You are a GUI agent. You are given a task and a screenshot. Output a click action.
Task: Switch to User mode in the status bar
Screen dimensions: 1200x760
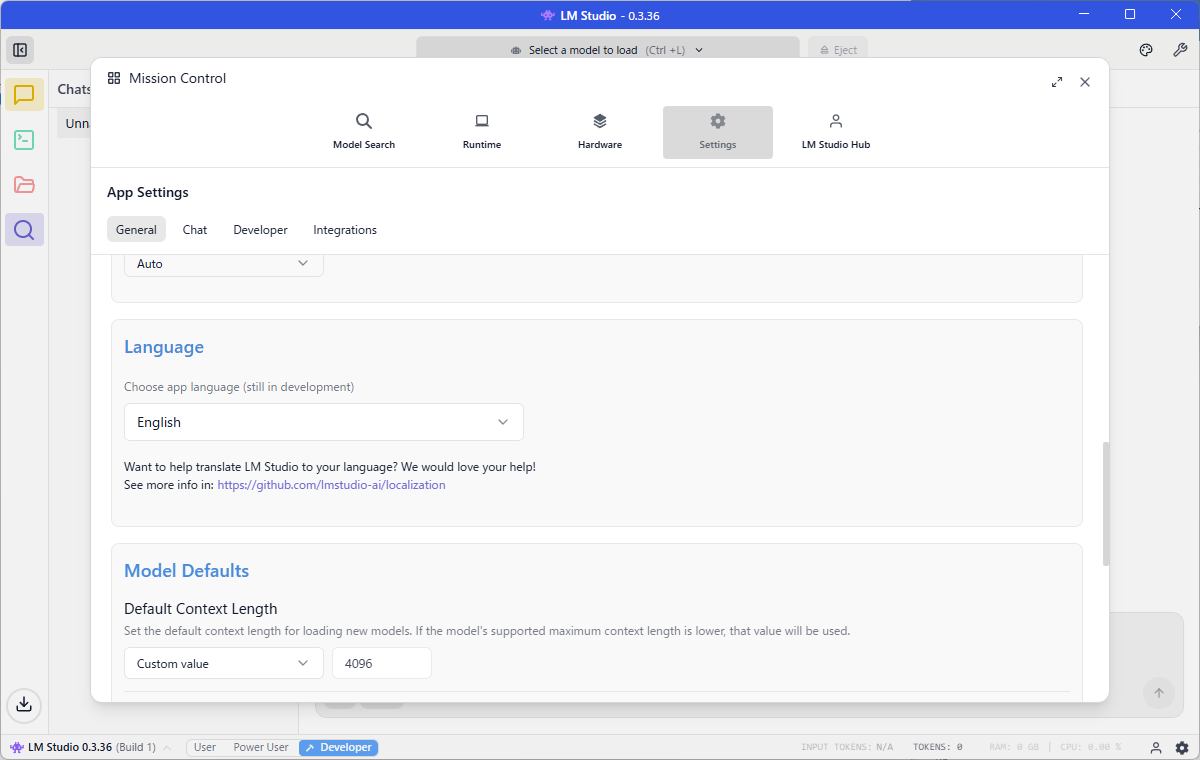205,747
